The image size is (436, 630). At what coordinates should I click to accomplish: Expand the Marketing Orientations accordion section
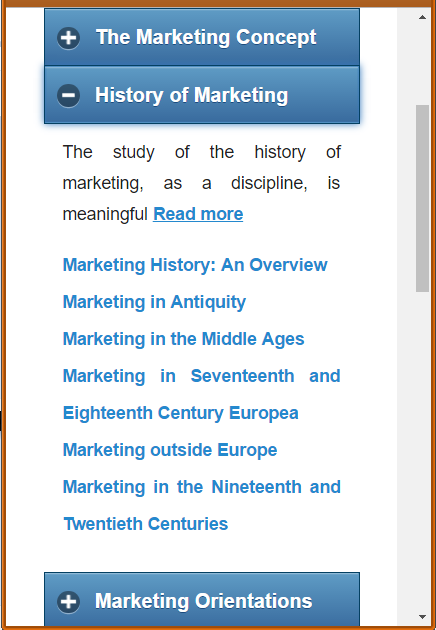[202, 599]
